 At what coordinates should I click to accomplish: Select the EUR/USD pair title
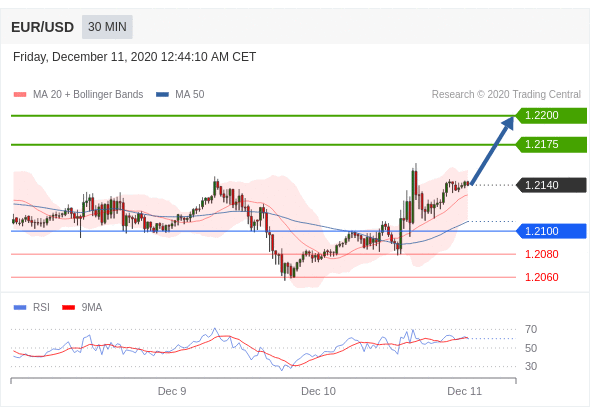point(43,27)
